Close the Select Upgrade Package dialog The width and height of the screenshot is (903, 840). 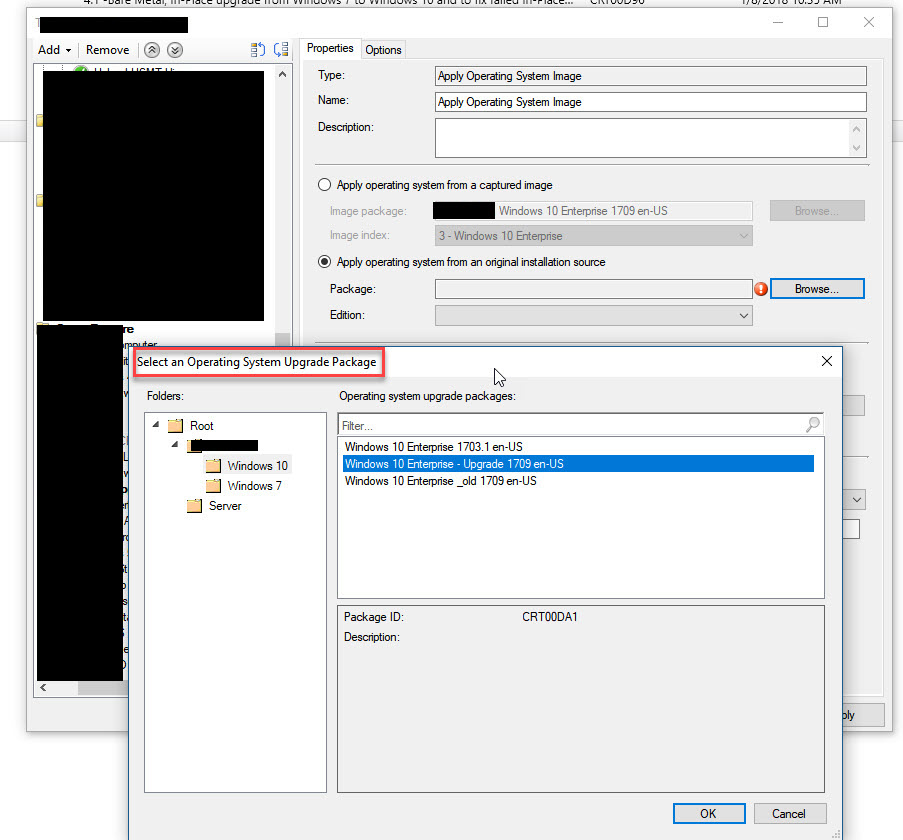[826, 361]
